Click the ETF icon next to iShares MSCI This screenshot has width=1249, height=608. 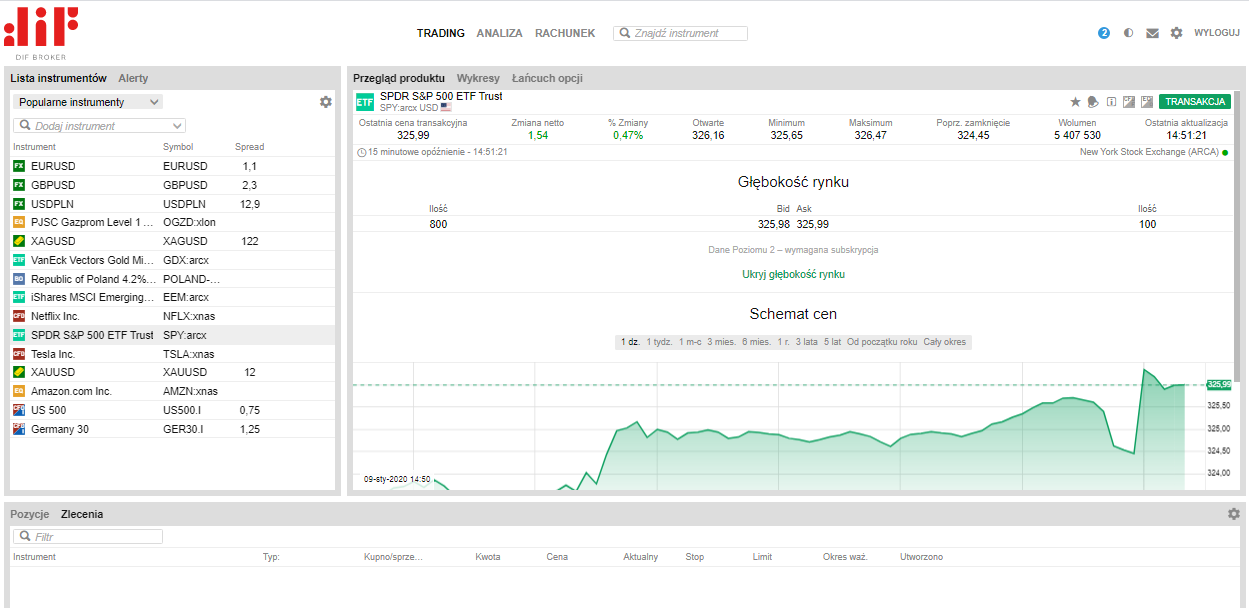coord(19,297)
